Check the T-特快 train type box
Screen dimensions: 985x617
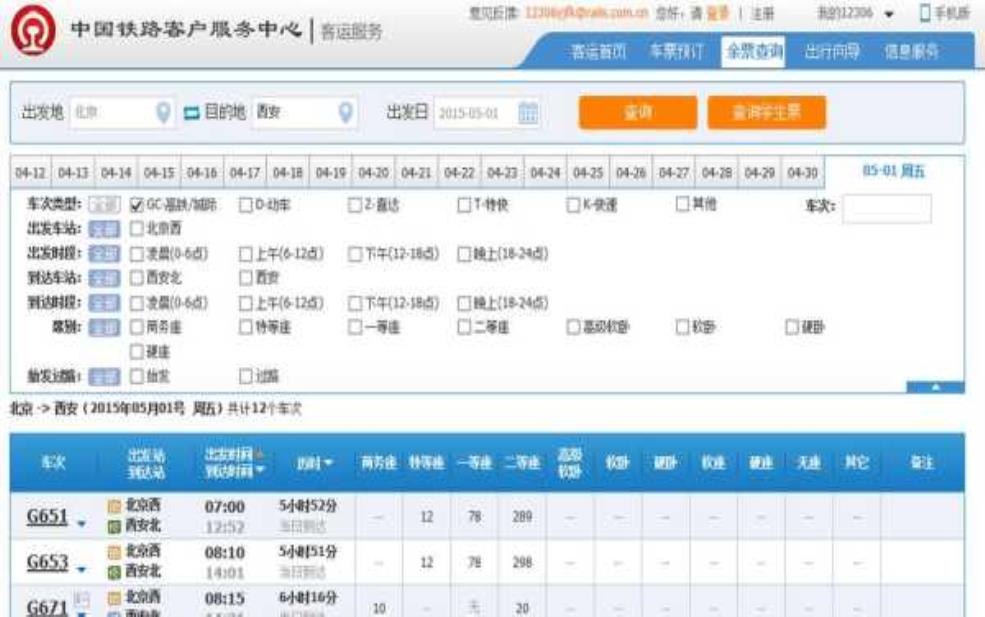click(x=464, y=205)
